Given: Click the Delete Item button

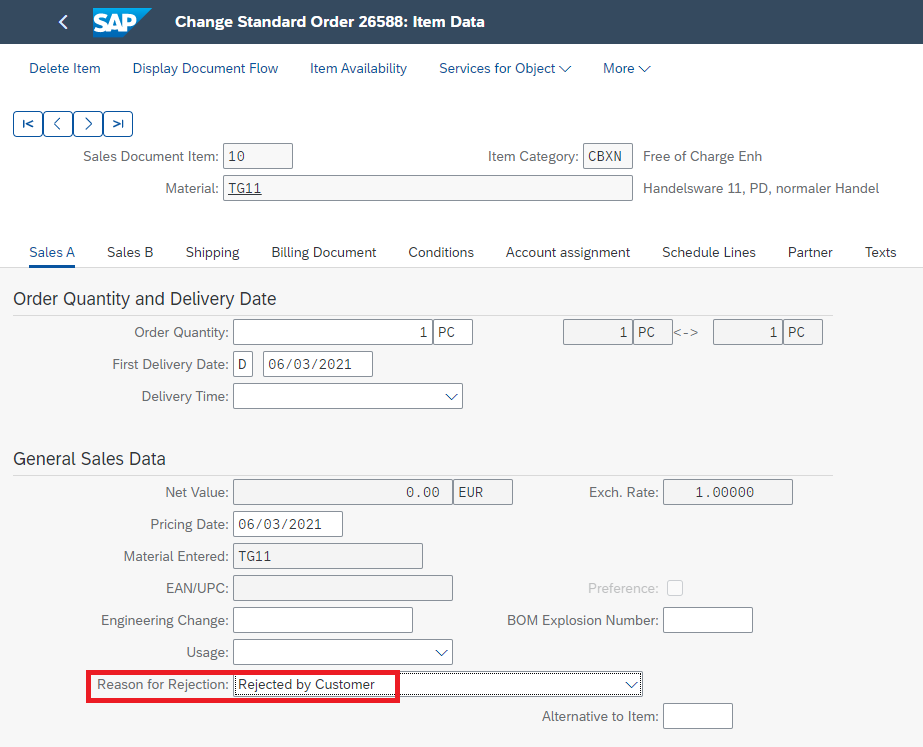Looking at the screenshot, I should click(65, 68).
